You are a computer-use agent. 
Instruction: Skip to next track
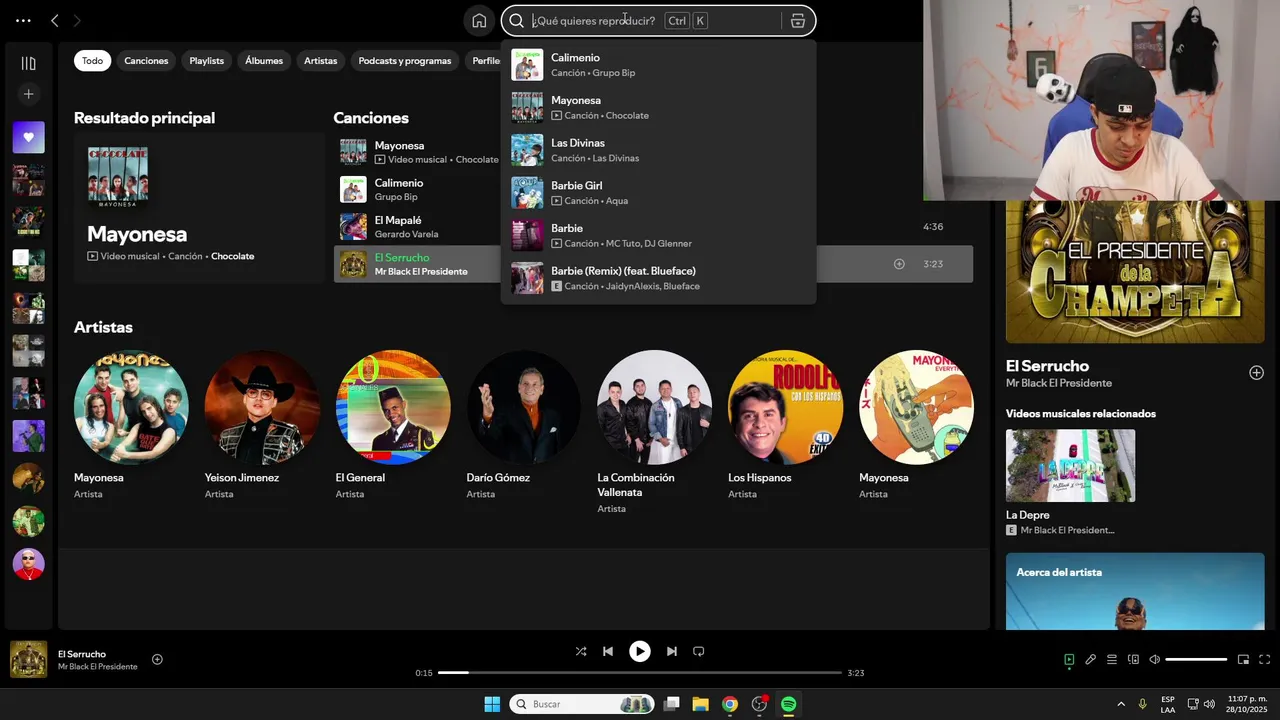pos(672,651)
